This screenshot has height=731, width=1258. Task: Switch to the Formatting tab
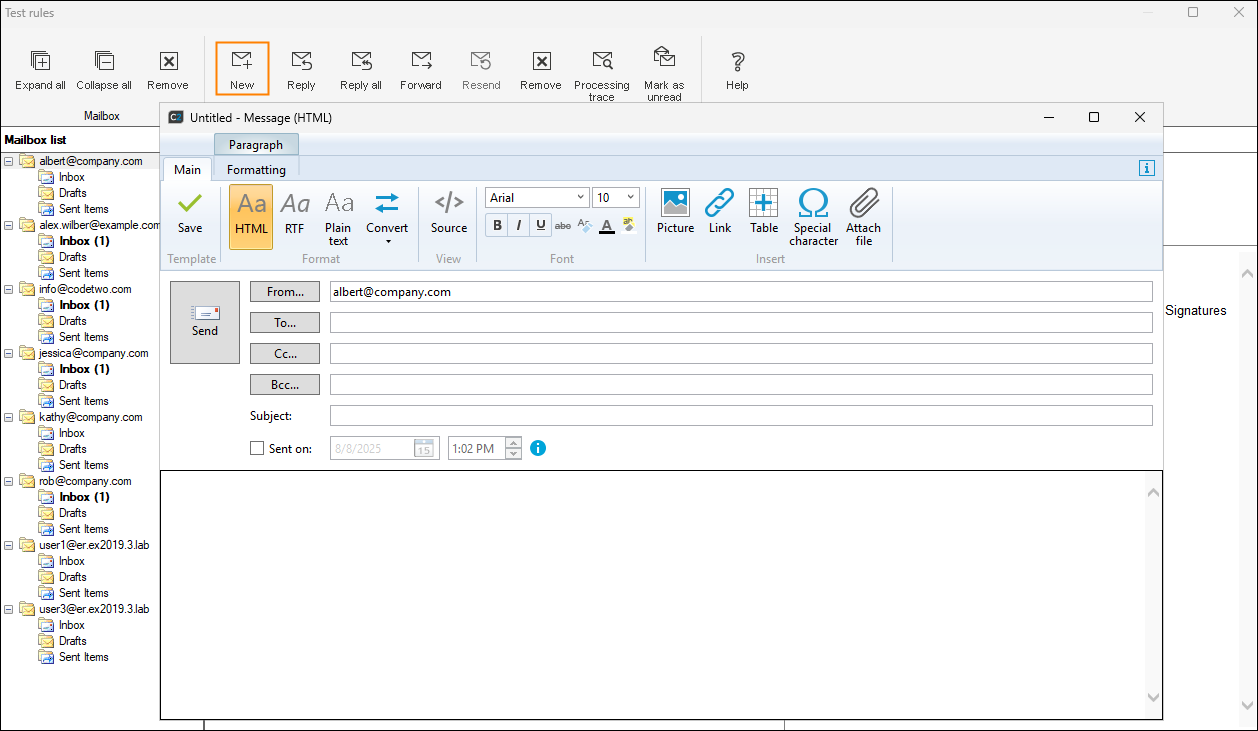click(x=256, y=170)
